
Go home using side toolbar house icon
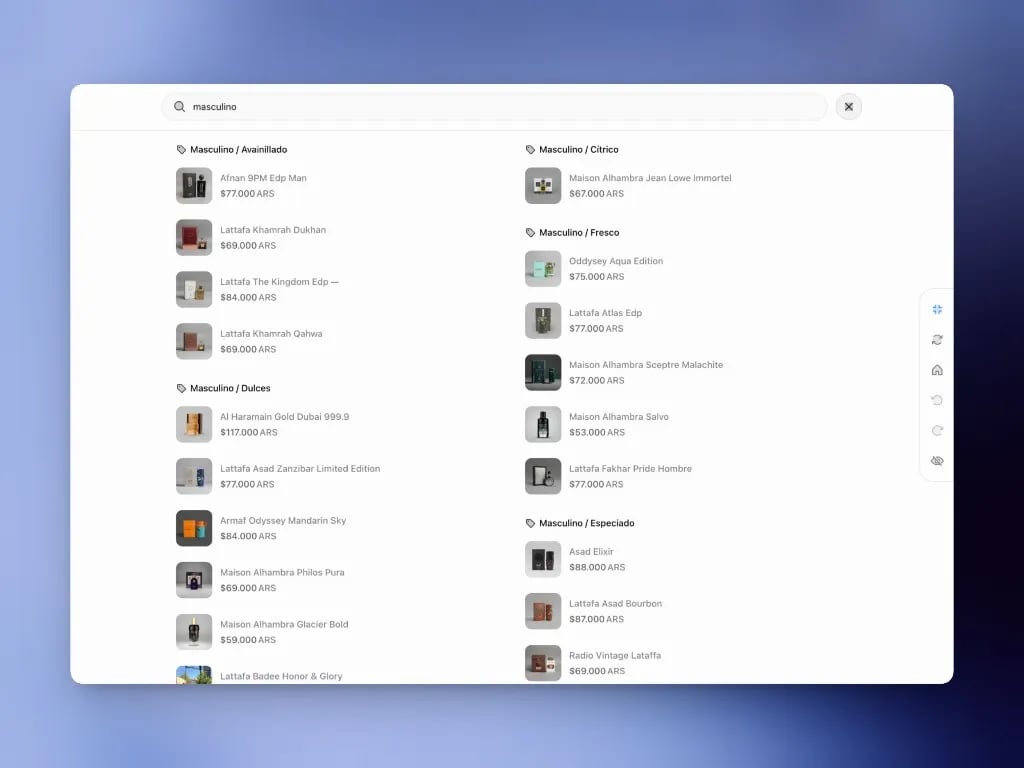(937, 370)
